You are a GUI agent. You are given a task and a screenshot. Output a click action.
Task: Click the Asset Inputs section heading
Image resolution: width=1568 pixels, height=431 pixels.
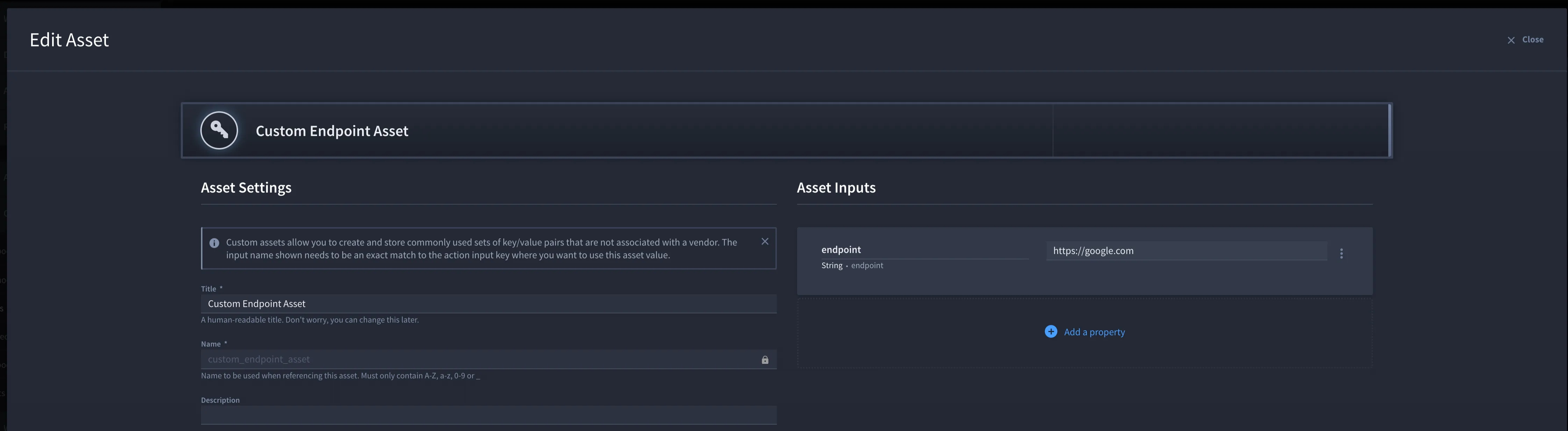click(x=836, y=187)
